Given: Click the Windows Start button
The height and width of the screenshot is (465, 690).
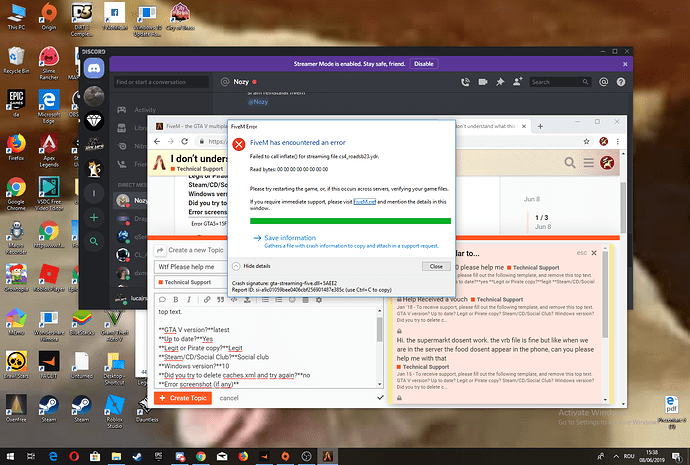Looking at the screenshot, I should pyautogui.click(x=9, y=456).
